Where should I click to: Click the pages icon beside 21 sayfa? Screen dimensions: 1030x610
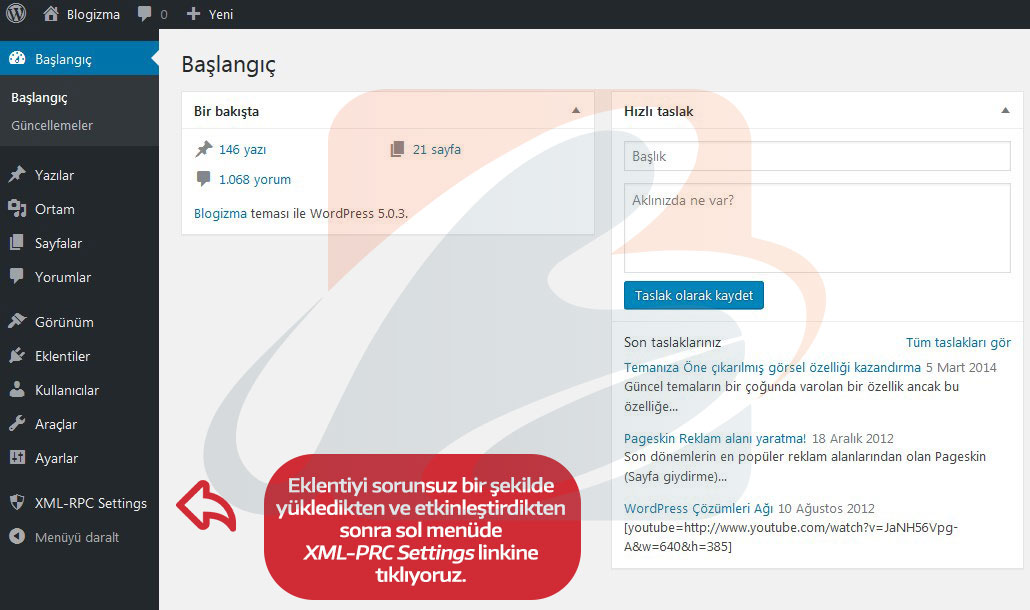(x=397, y=149)
